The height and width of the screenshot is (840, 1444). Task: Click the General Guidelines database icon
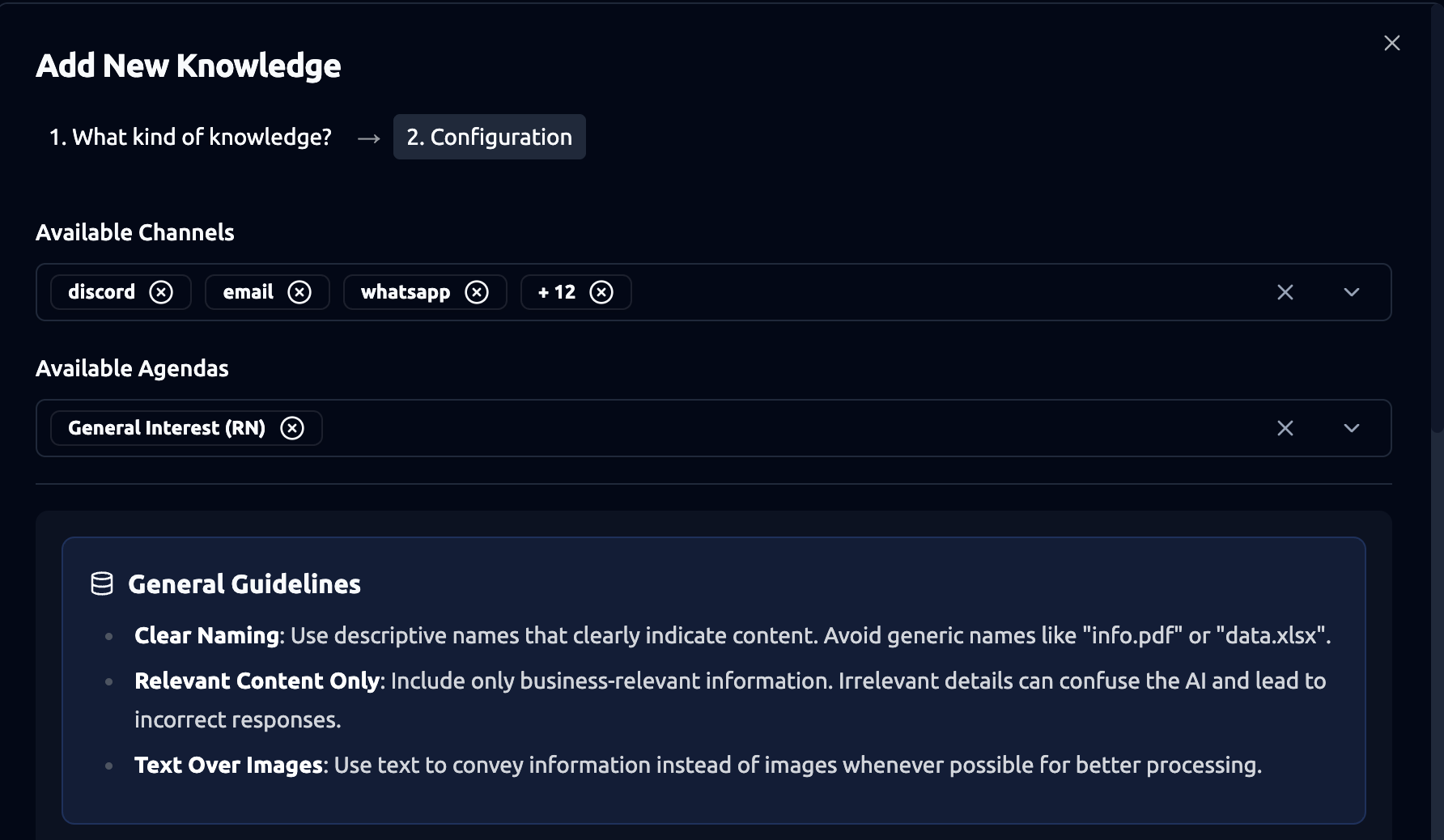[x=102, y=584]
